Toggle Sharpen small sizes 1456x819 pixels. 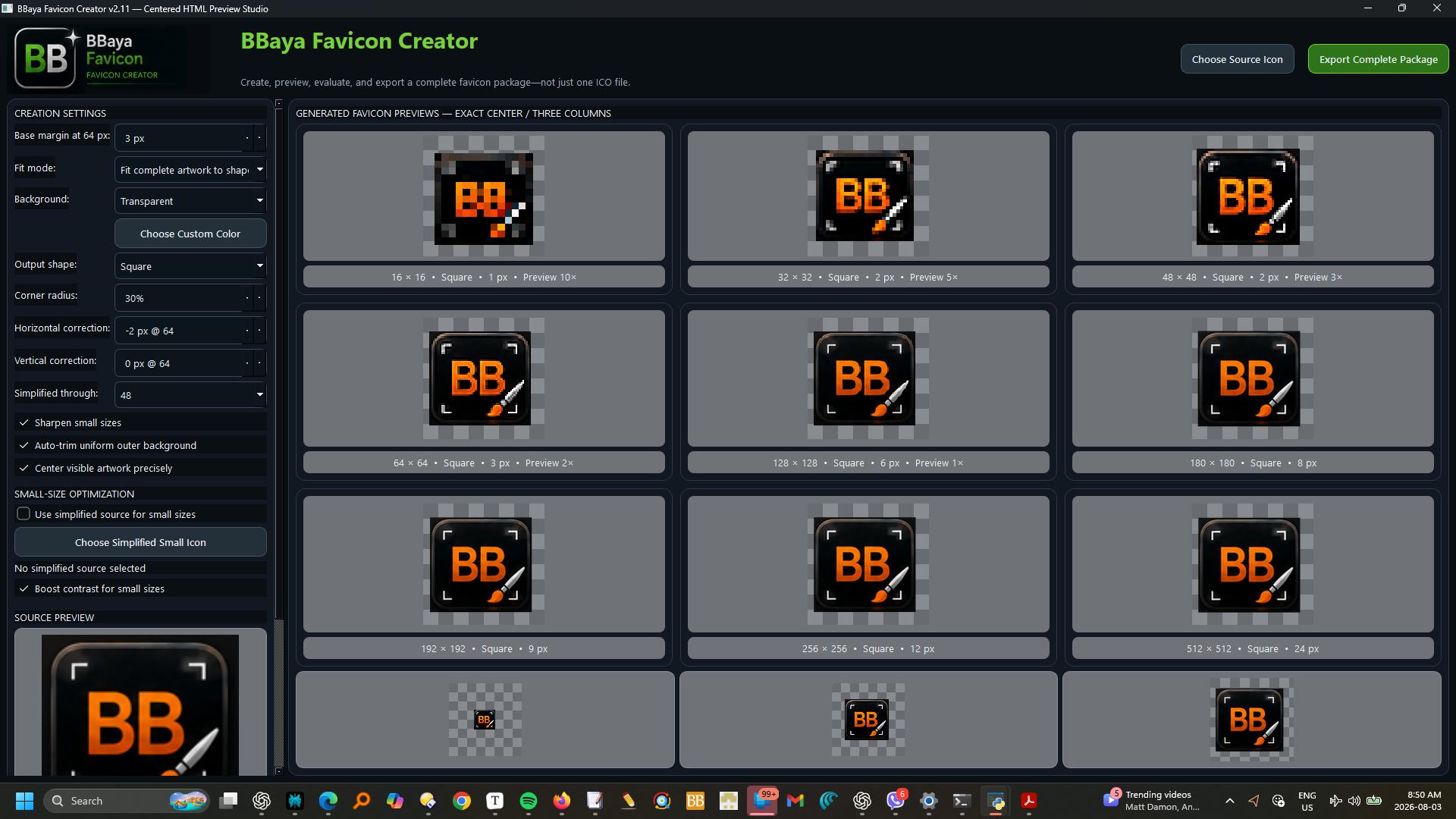click(140, 422)
